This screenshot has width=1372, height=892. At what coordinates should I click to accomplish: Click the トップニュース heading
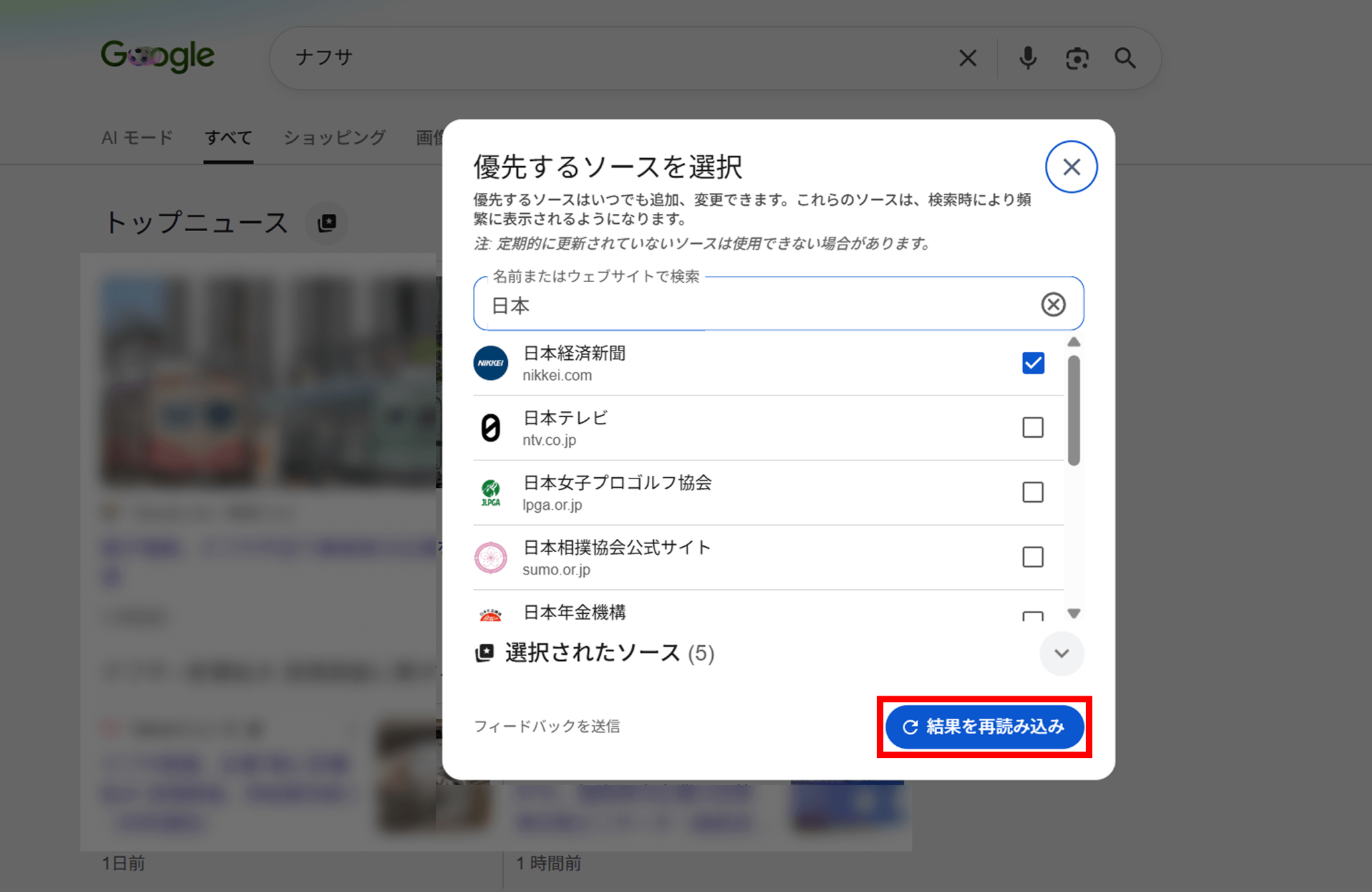[x=196, y=222]
